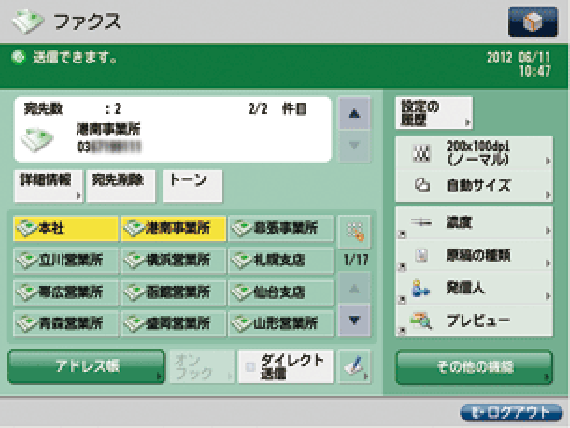This screenshot has height=428, width=570.
Task: Deselect the 本社 one-touch destination
Action: (66, 228)
